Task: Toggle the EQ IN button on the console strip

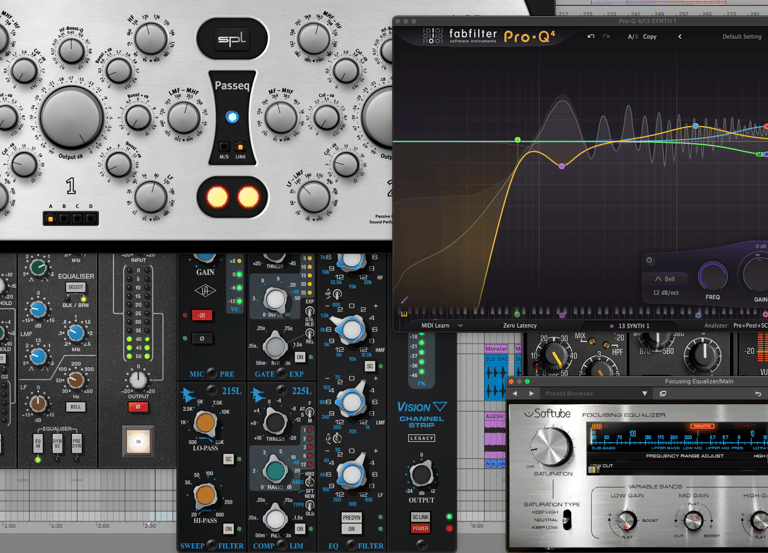Action: 38,443
